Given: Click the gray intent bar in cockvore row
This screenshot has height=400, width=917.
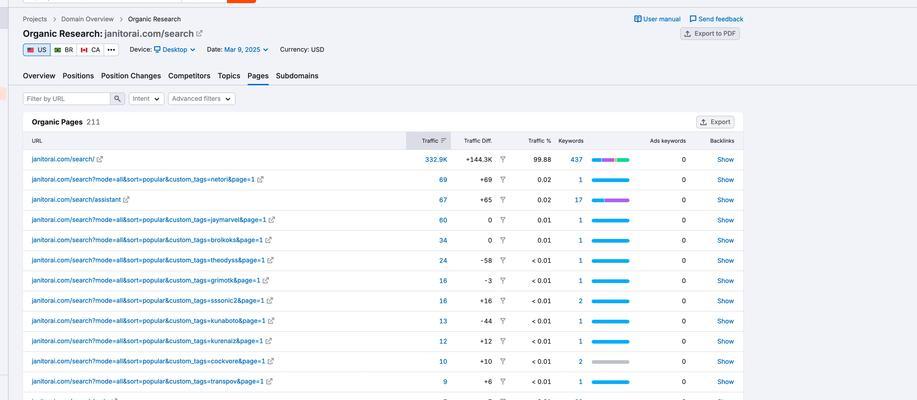Looking at the screenshot, I should coord(611,362).
